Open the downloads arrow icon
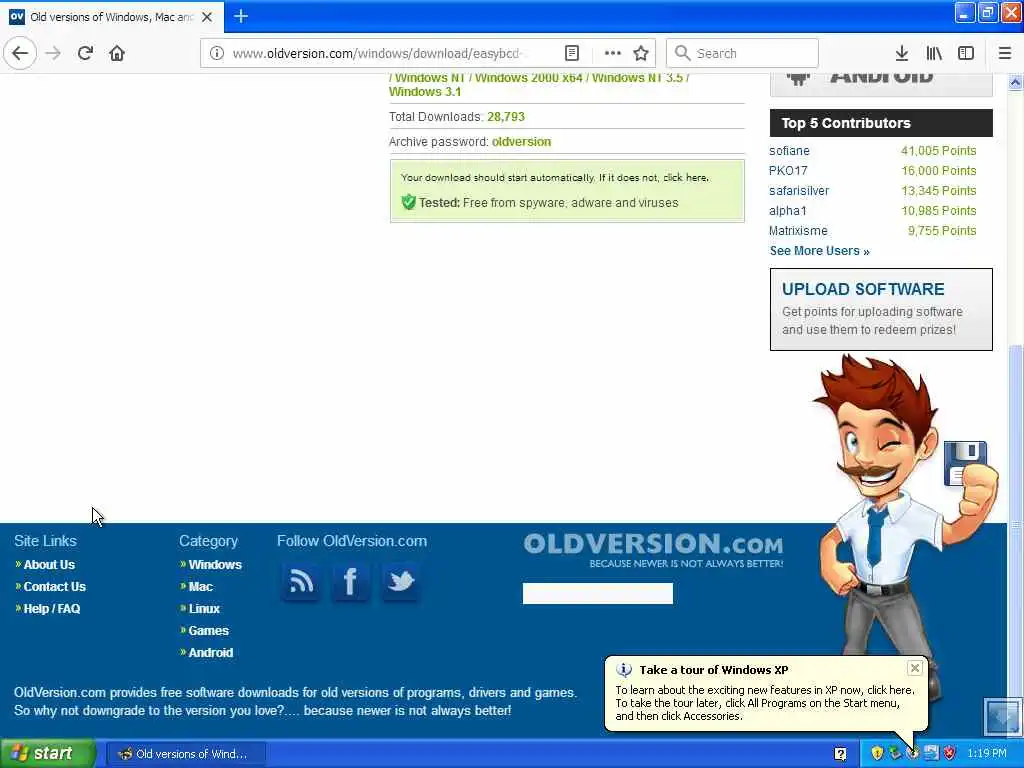This screenshot has width=1024, height=768. click(901, 53)
